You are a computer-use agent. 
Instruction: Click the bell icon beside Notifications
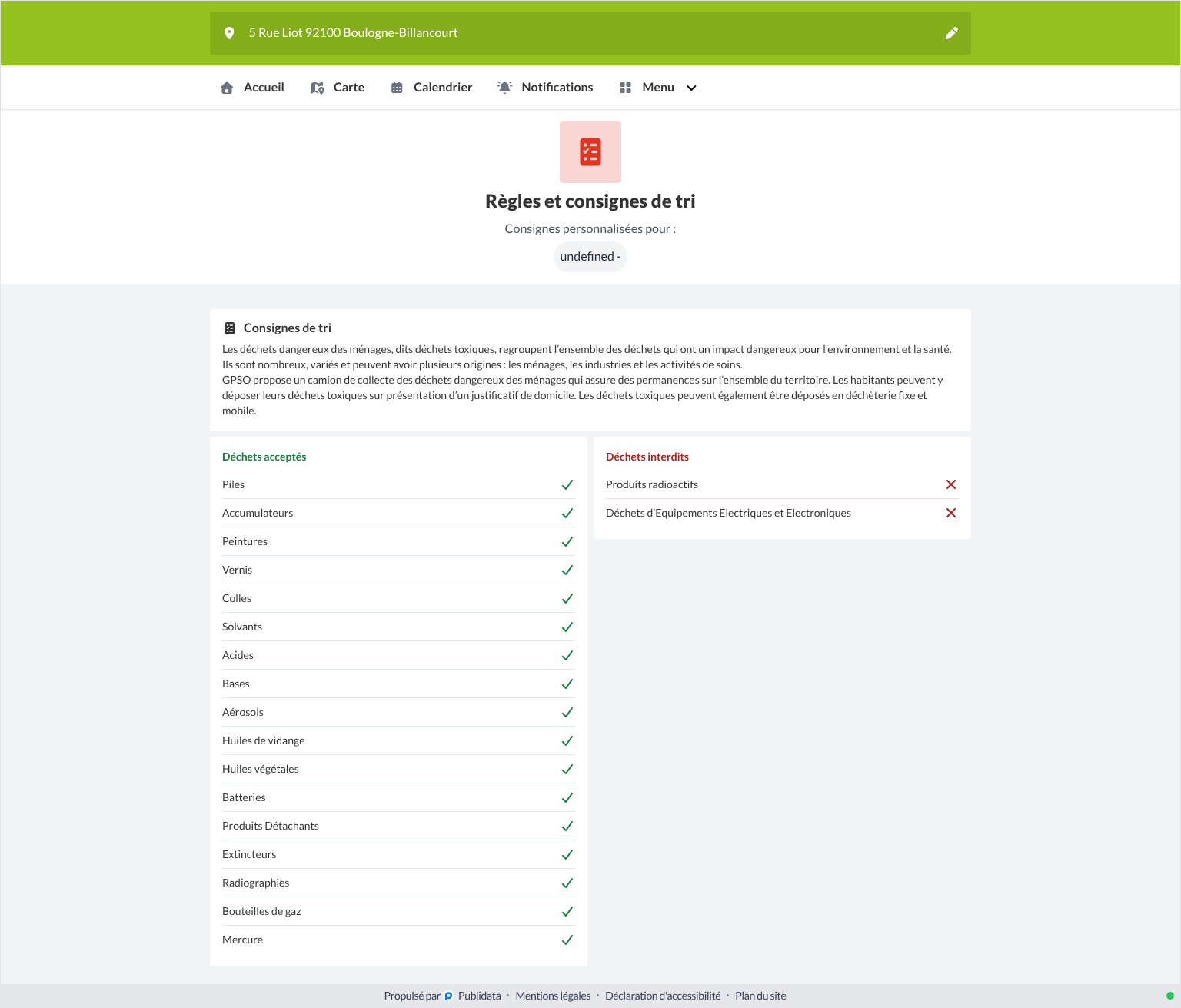(x=504, y=88)
